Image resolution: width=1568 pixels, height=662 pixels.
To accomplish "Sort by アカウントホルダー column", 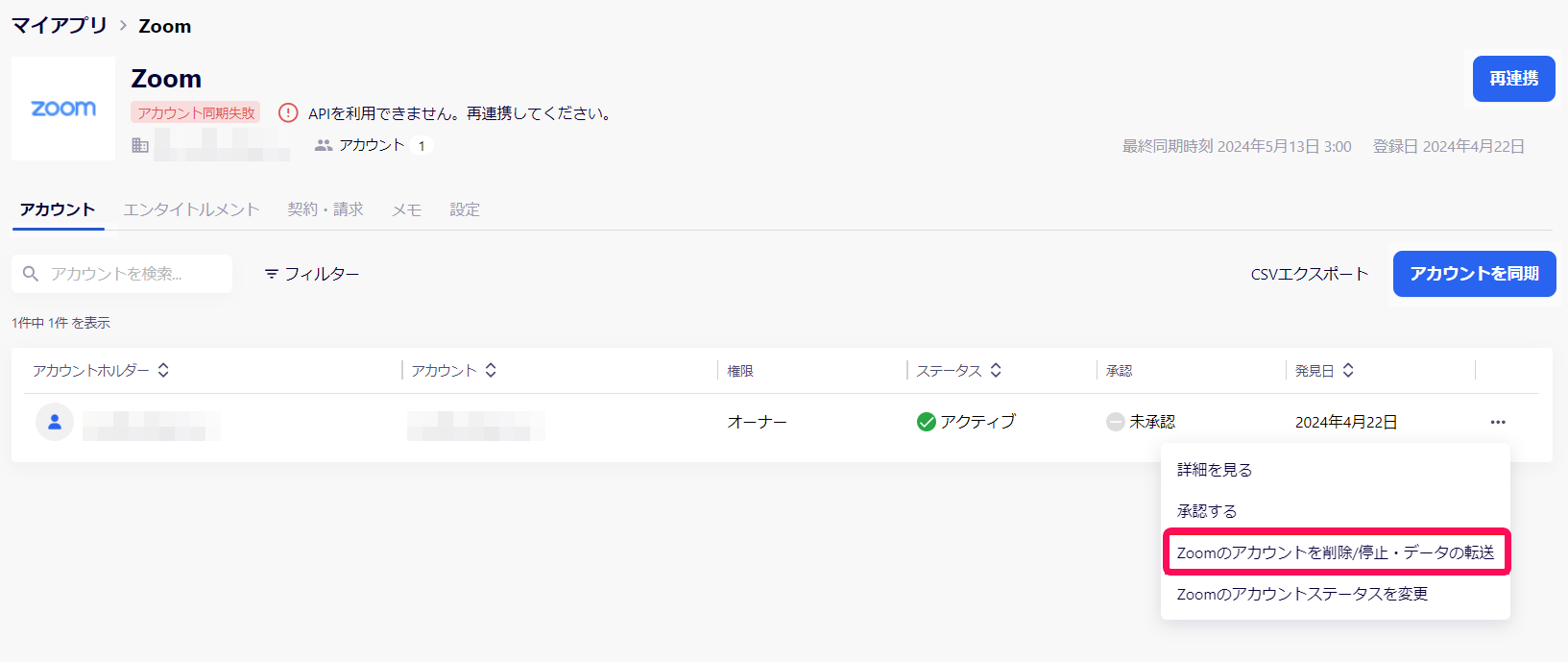I will point(163,370).
